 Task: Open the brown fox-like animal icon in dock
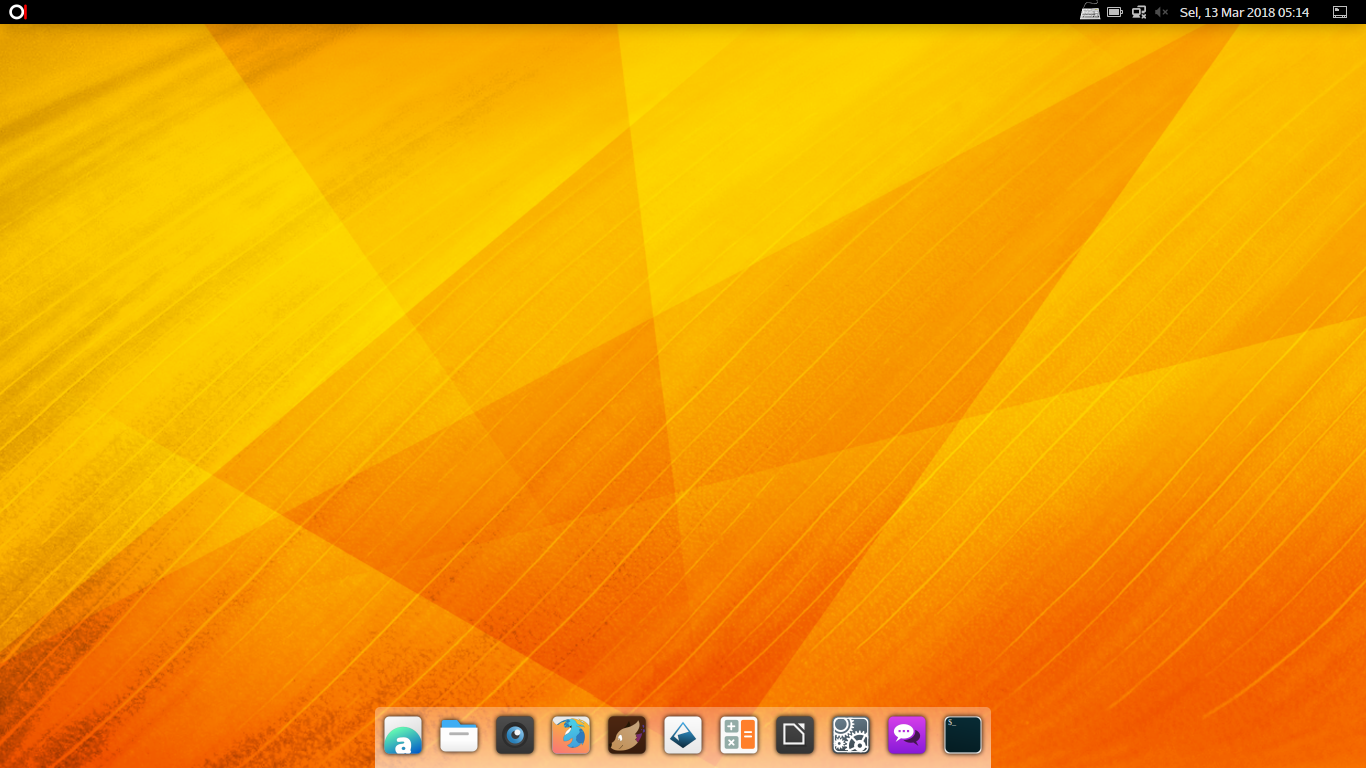coord(627,736)
